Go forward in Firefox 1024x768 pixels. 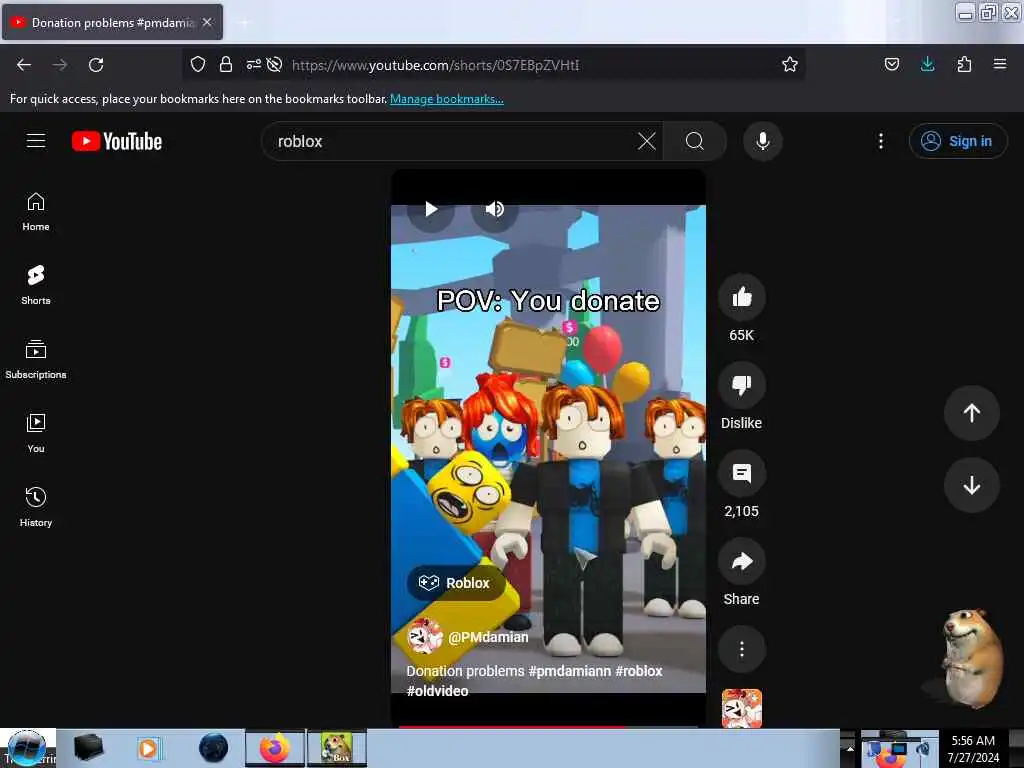click(x=60, y=65)
